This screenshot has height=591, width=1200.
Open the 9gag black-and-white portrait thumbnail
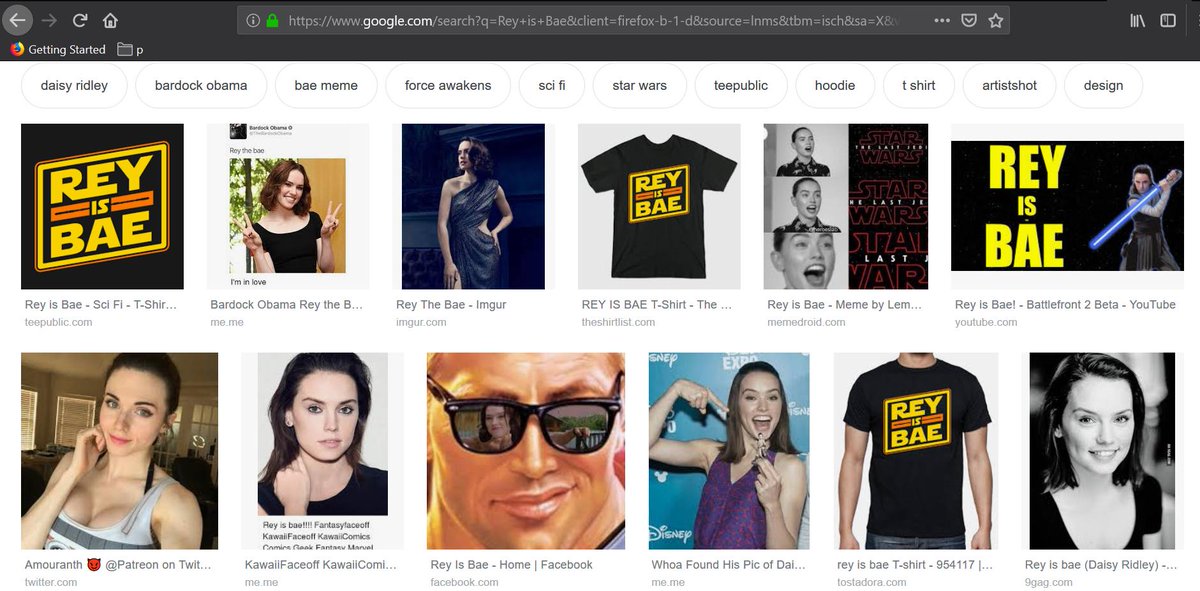point(1102,451)
